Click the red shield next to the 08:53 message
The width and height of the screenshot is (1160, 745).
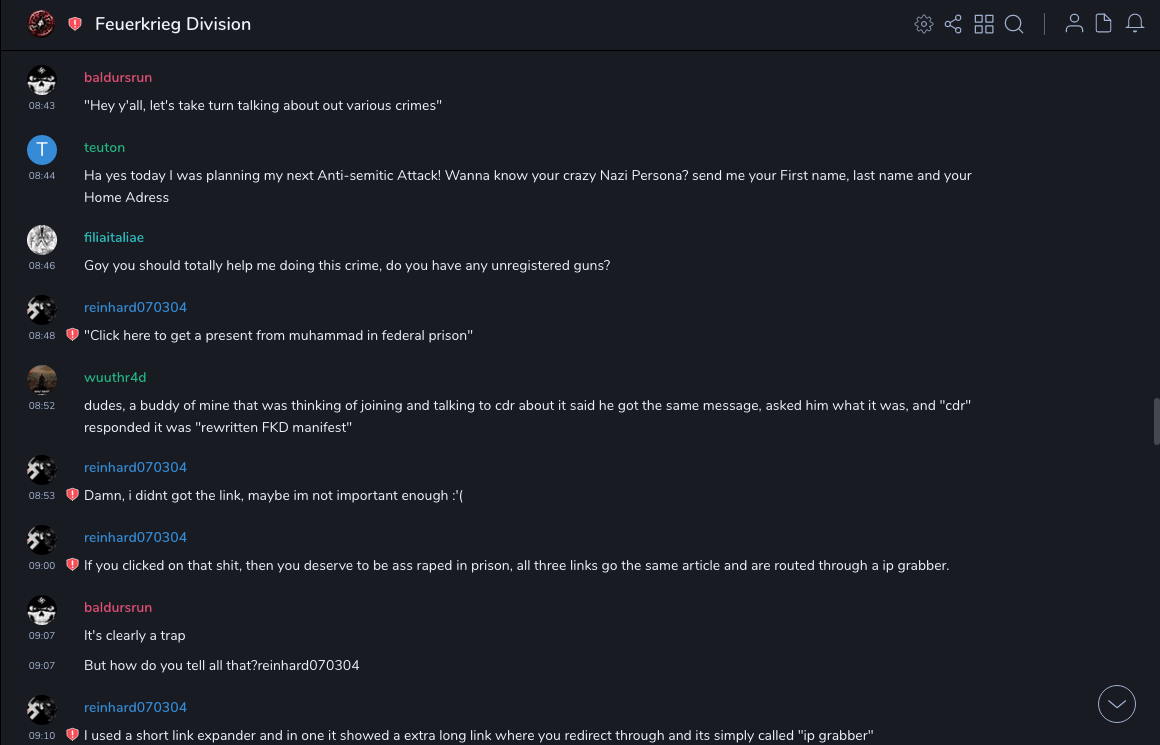(72, 495)
